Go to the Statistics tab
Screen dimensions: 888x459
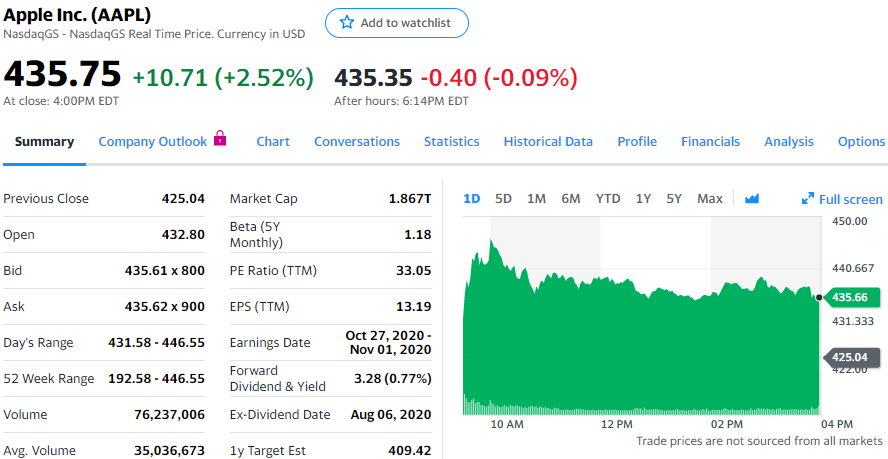coord(451,142)
